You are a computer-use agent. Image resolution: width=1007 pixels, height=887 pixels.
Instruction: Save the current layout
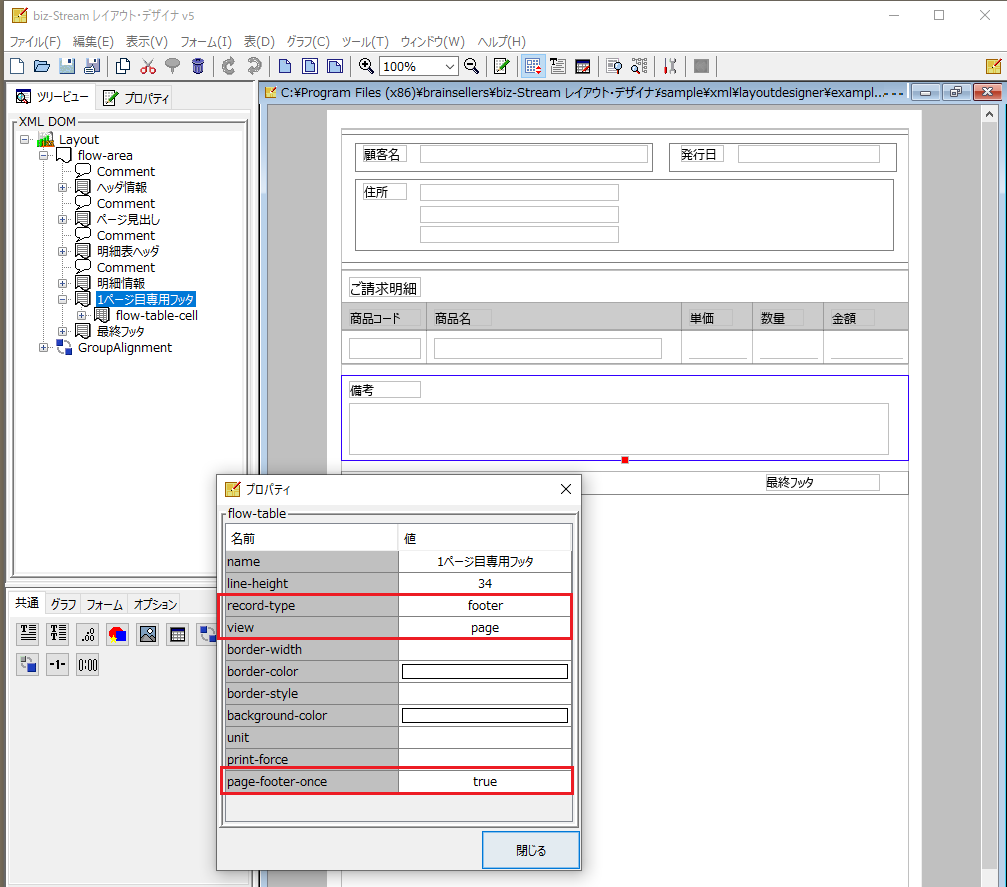pyautogui.click(x=67, y=66)
